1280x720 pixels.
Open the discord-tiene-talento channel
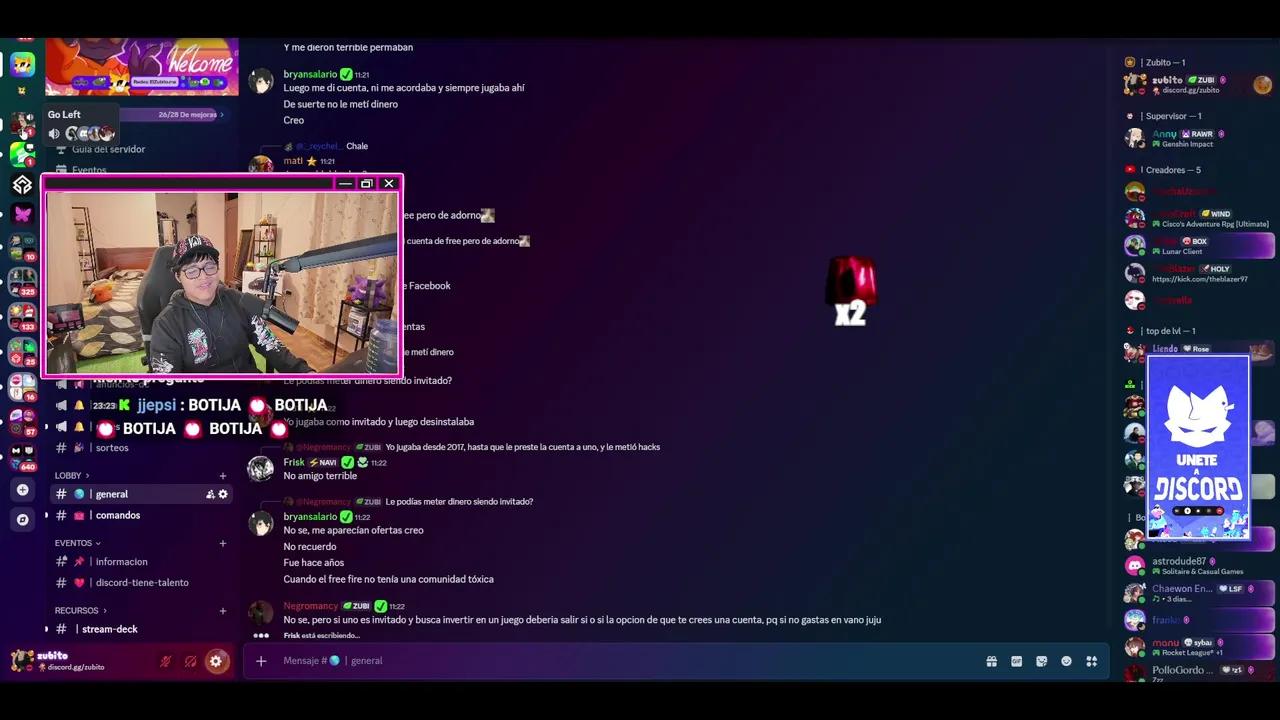tap(140, 583)
